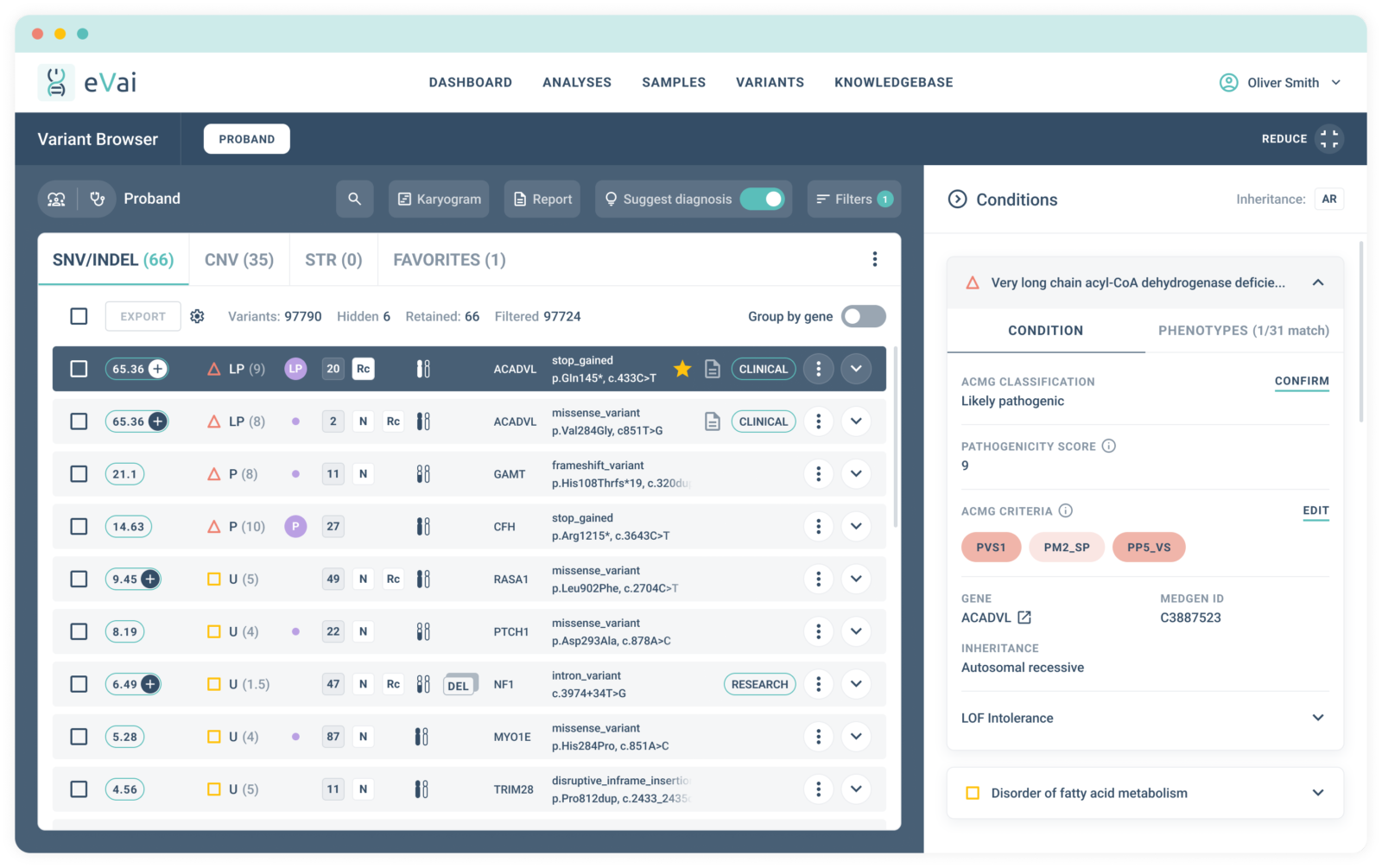Click purple LP badge on ACADVL row
Screen dimensions: 1382x868
295,369
